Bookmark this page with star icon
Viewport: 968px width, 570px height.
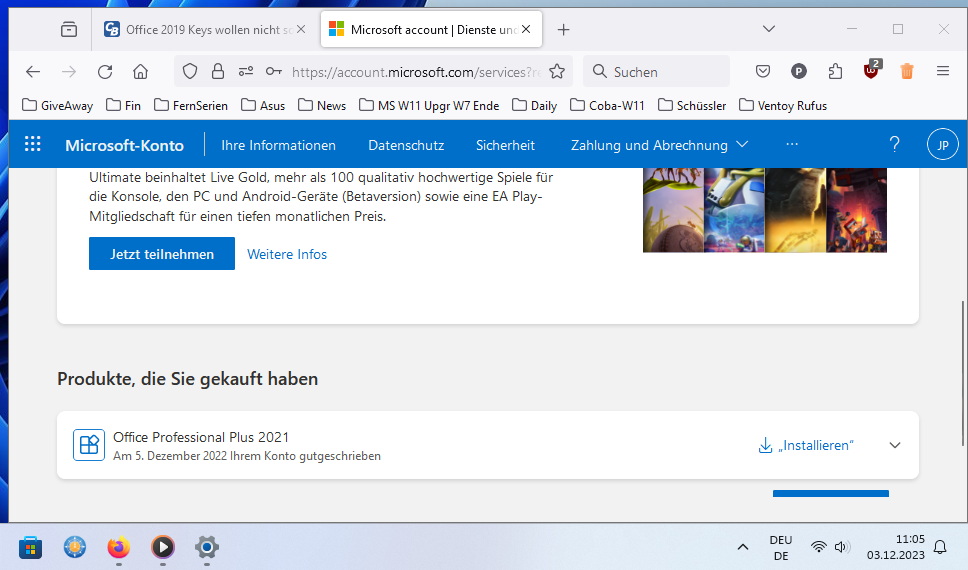557,72
